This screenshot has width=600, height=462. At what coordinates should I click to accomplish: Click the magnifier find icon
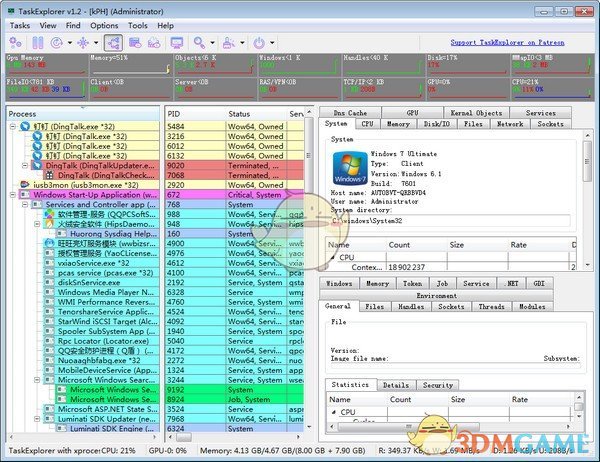201,43
